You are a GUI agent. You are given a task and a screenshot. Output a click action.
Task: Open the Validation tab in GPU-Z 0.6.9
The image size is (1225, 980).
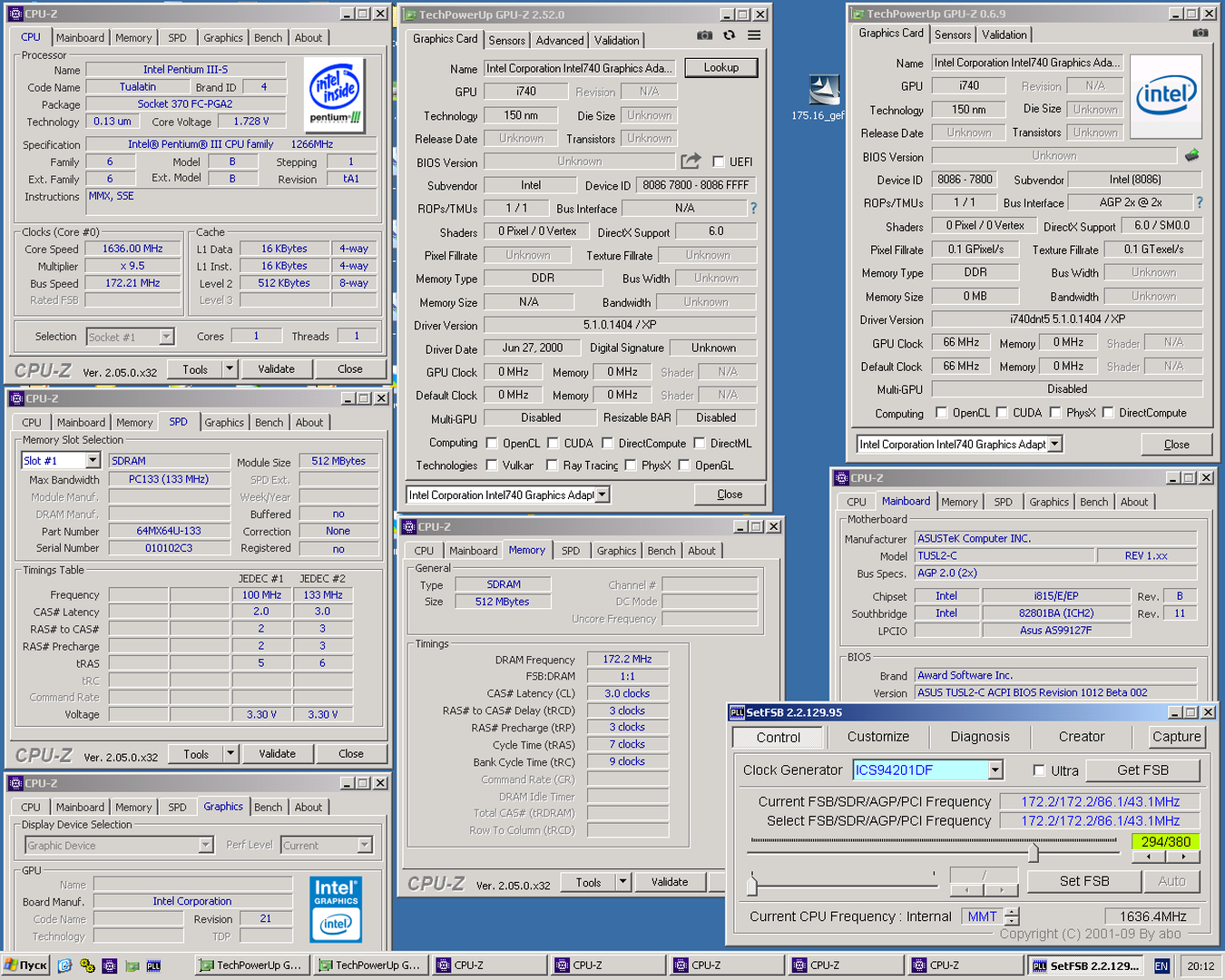(1004, 34)
